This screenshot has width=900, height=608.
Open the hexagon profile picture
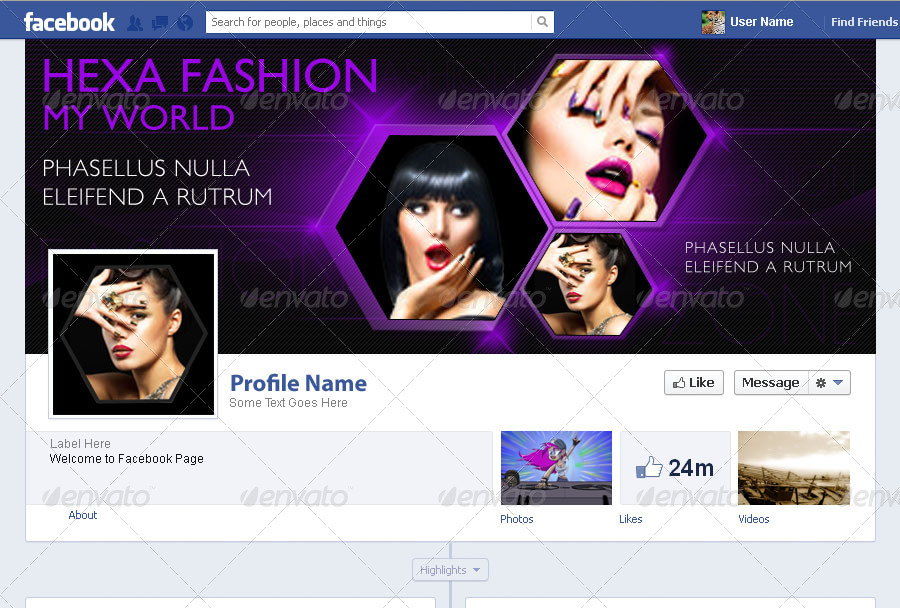pyautogui.click(x=133, y=334)
